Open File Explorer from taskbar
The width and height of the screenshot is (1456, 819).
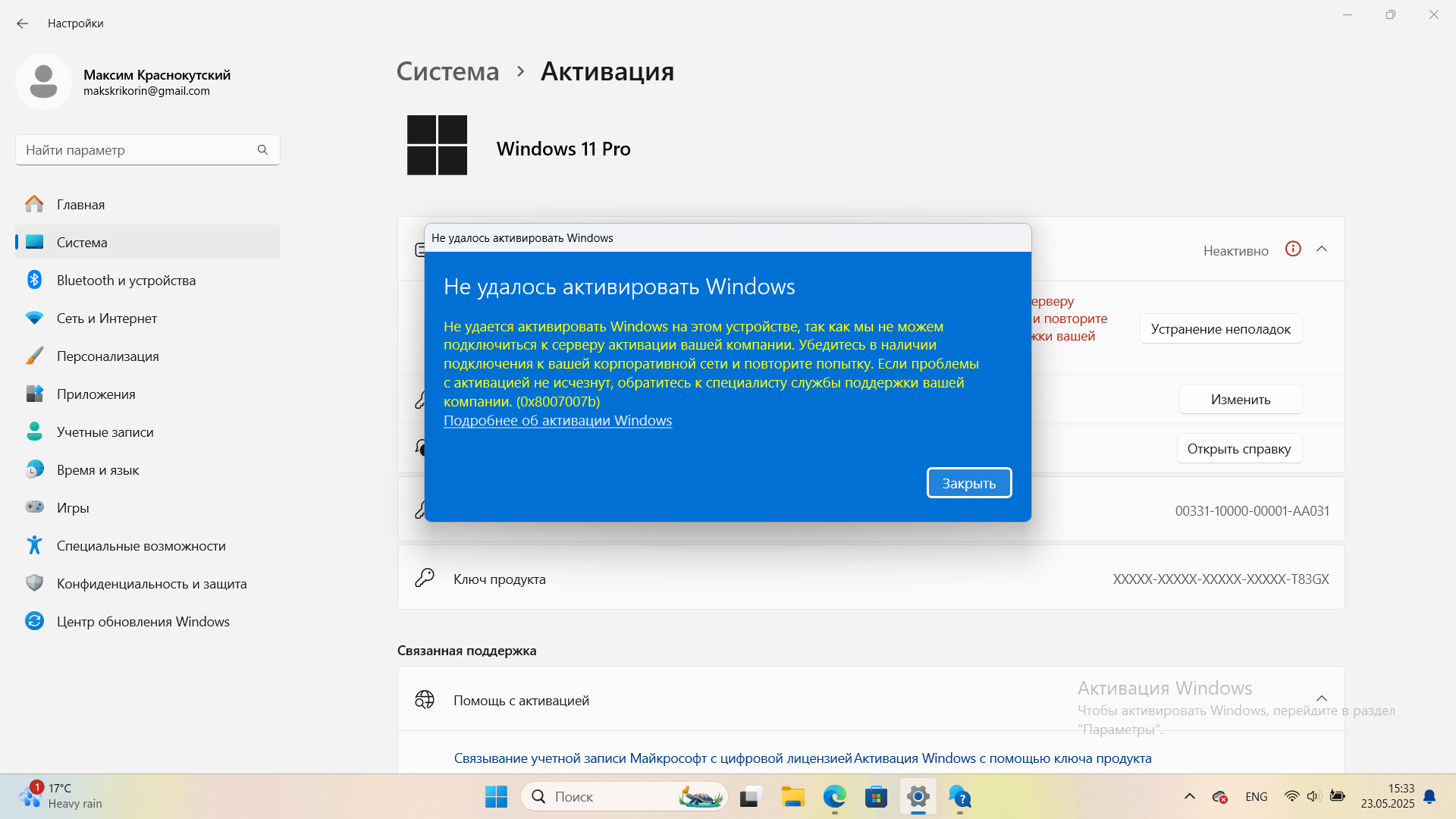[x=792, y=797]
